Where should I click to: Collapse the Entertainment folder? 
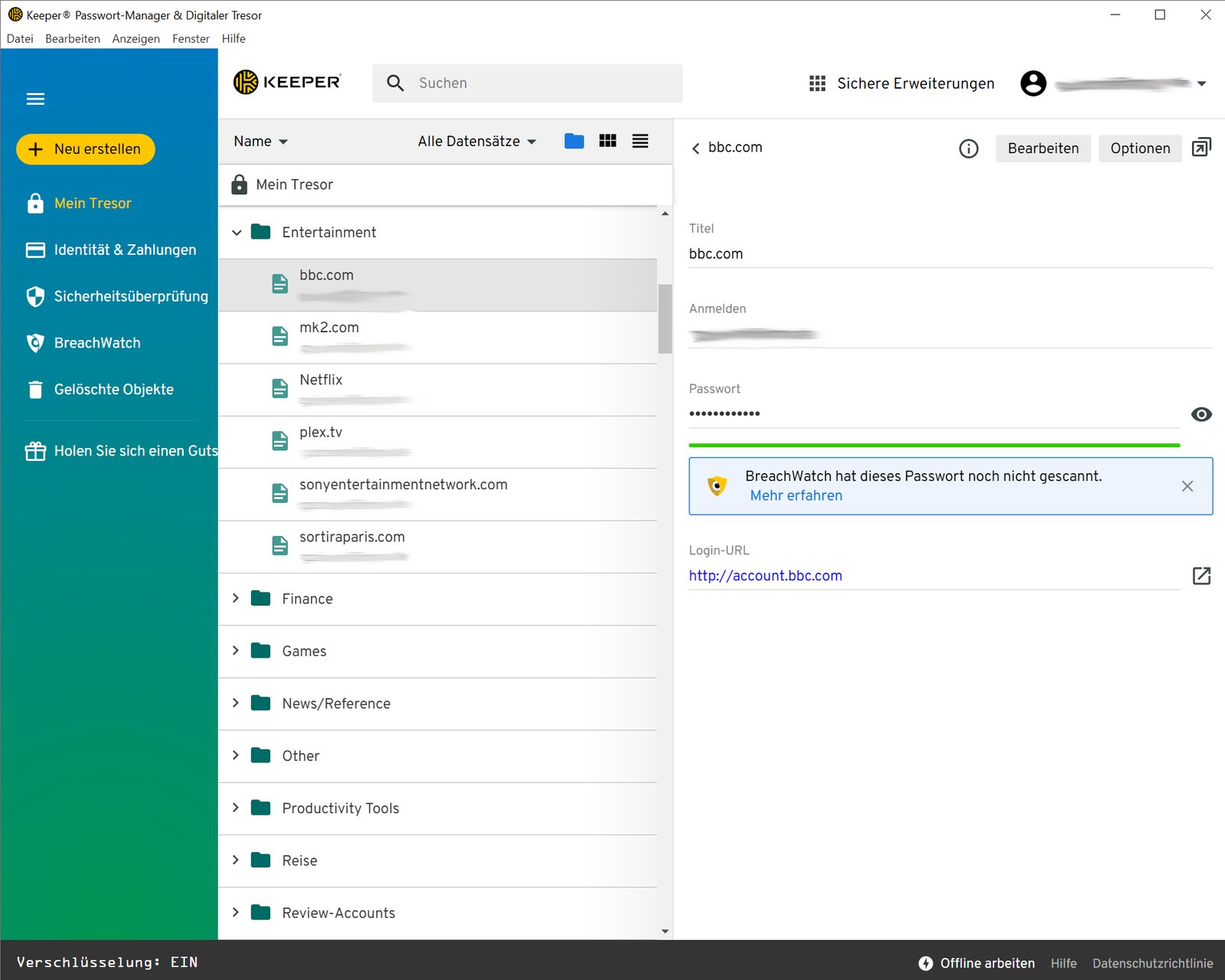click(237, 232)
